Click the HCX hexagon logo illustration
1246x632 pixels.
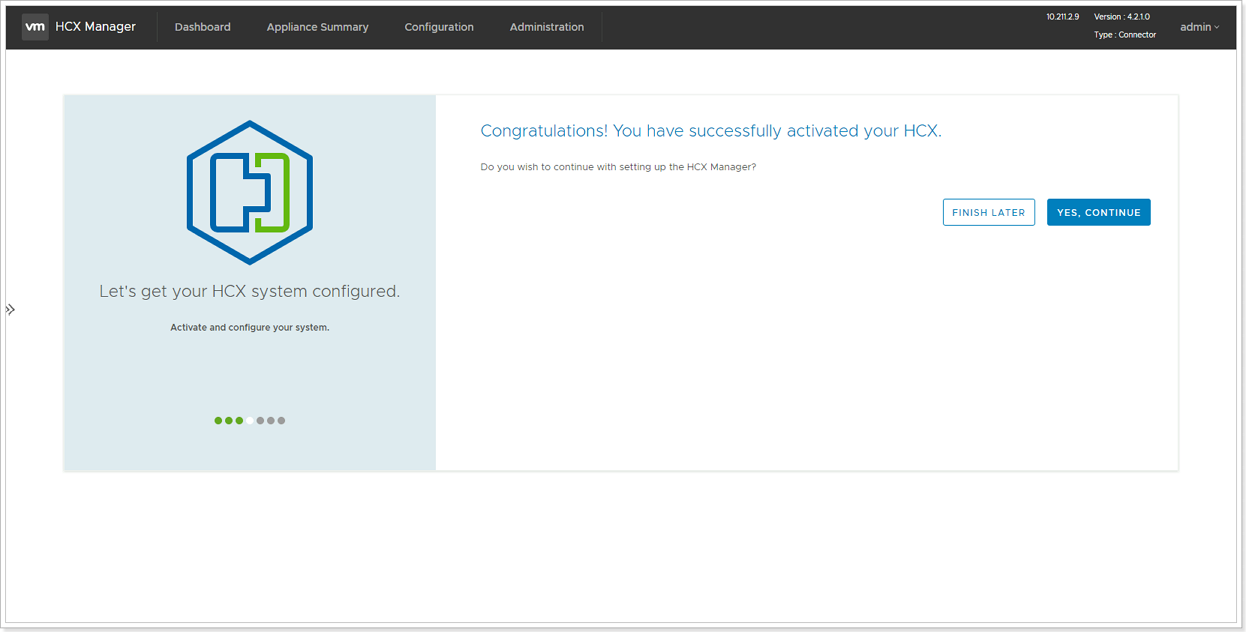[249, 190]
